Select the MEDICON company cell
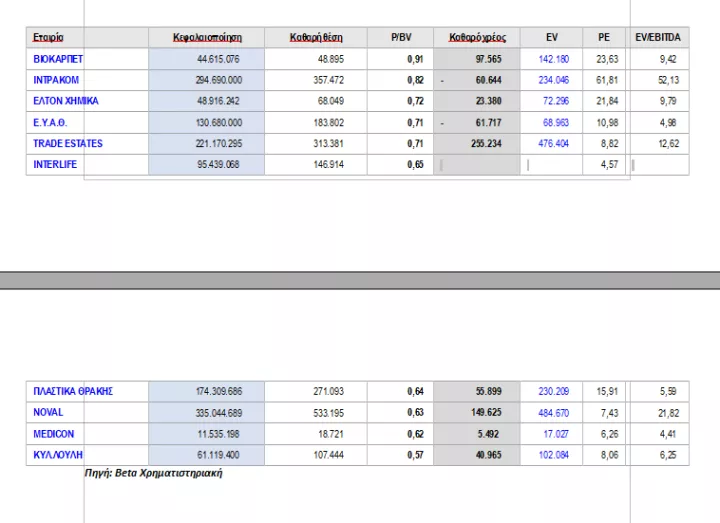The width and height of the screenshot is (720, 523). tap(54, 434)
